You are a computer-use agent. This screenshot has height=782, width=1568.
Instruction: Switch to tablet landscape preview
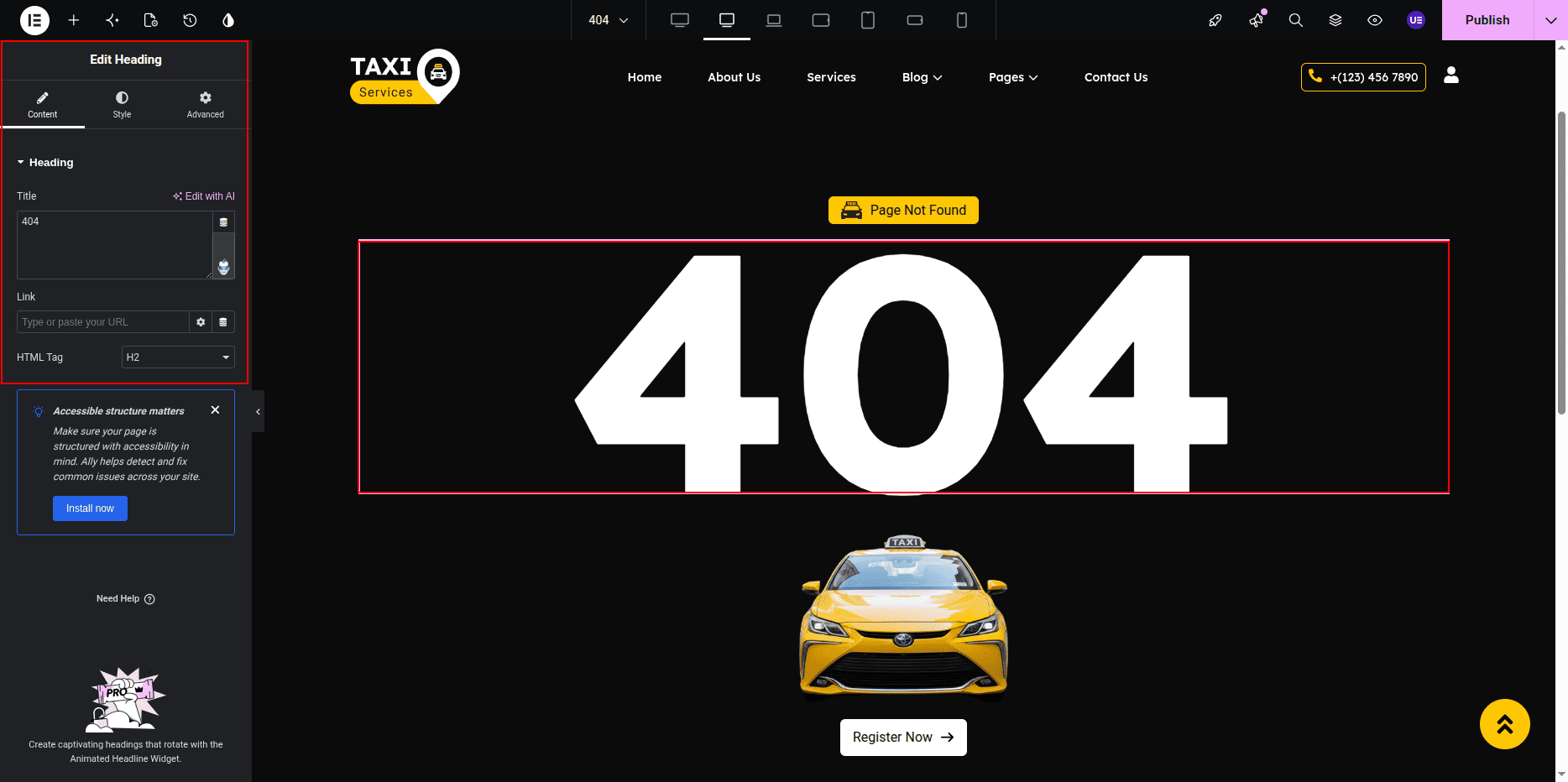tap(821, 20)
